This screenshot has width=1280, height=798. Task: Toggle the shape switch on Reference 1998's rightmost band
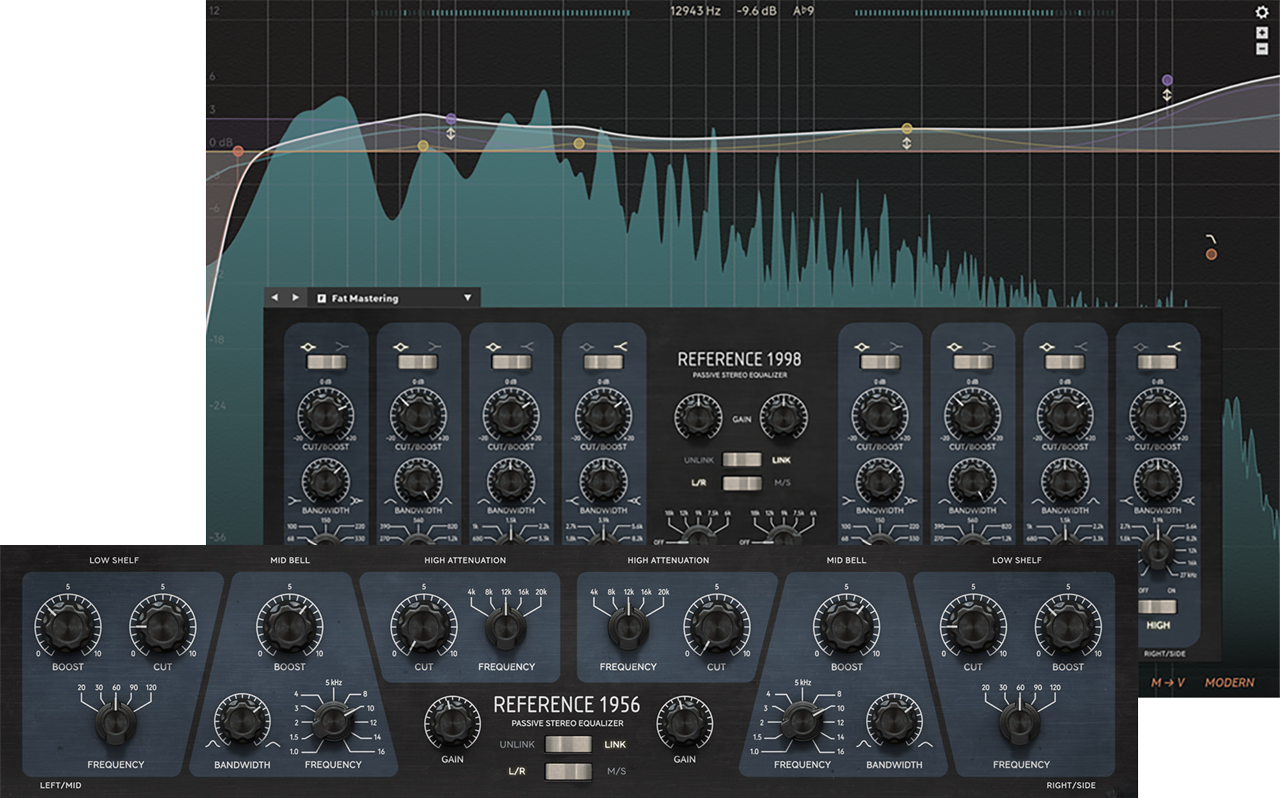click(1157, 362)
